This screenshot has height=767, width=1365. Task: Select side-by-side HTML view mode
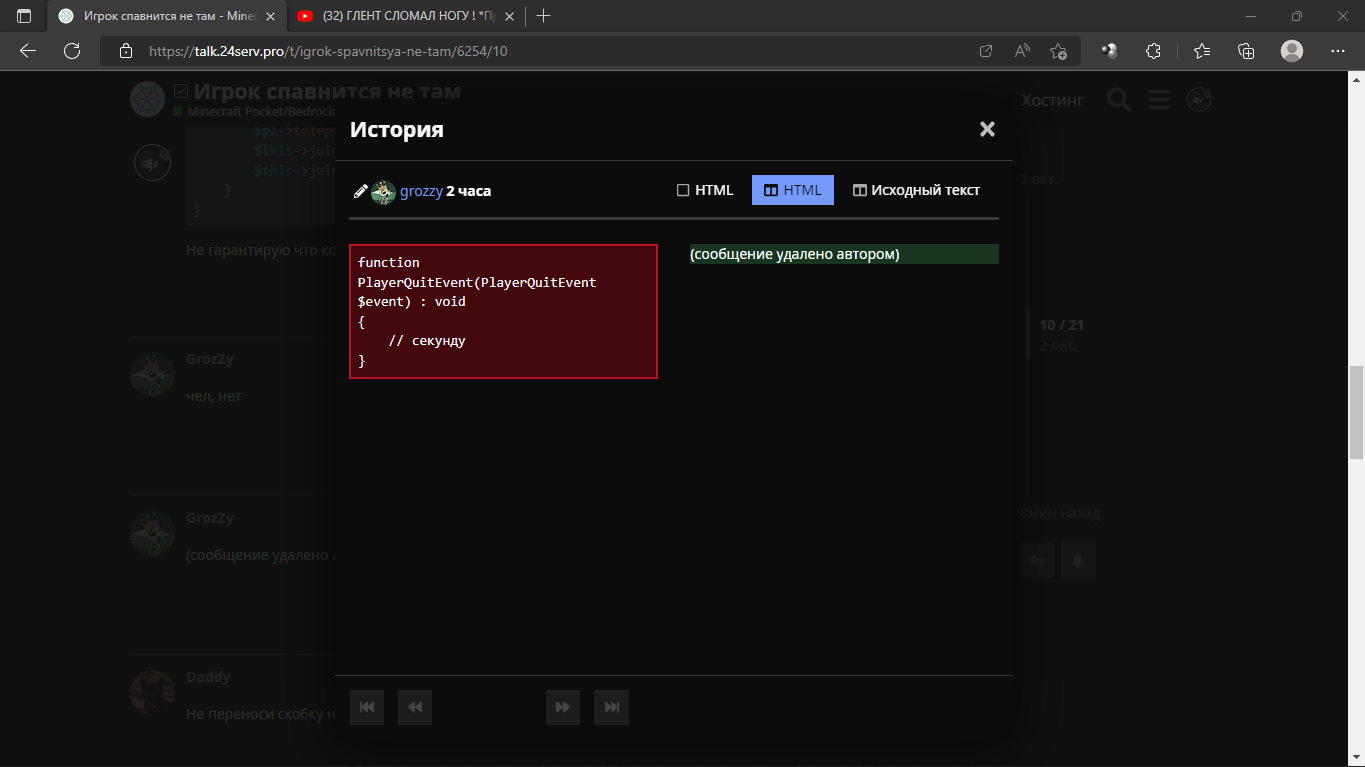point(792,190)
